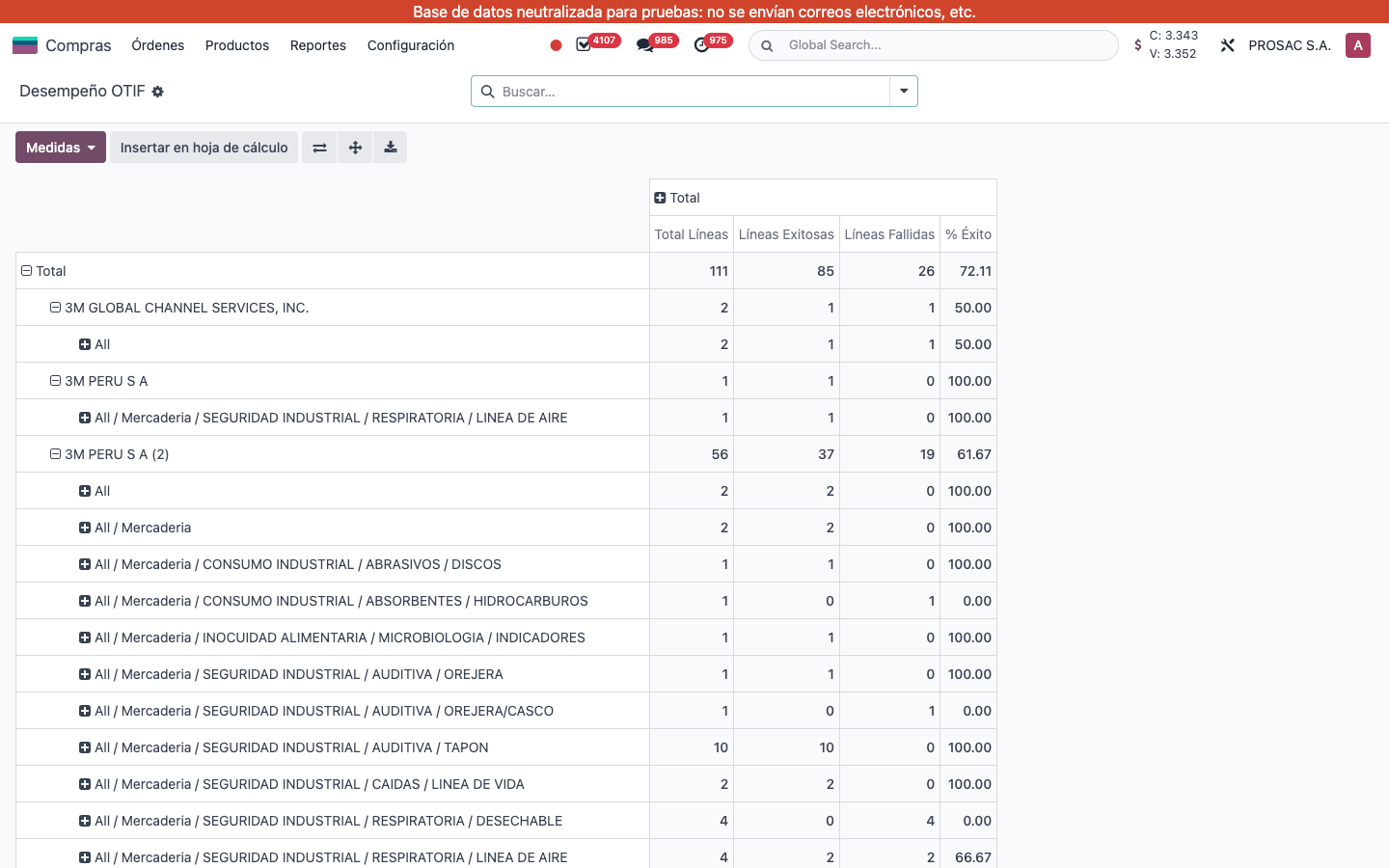Collapse the Total row group
The image size is (1389, 868).
click(x=27, y=271)
